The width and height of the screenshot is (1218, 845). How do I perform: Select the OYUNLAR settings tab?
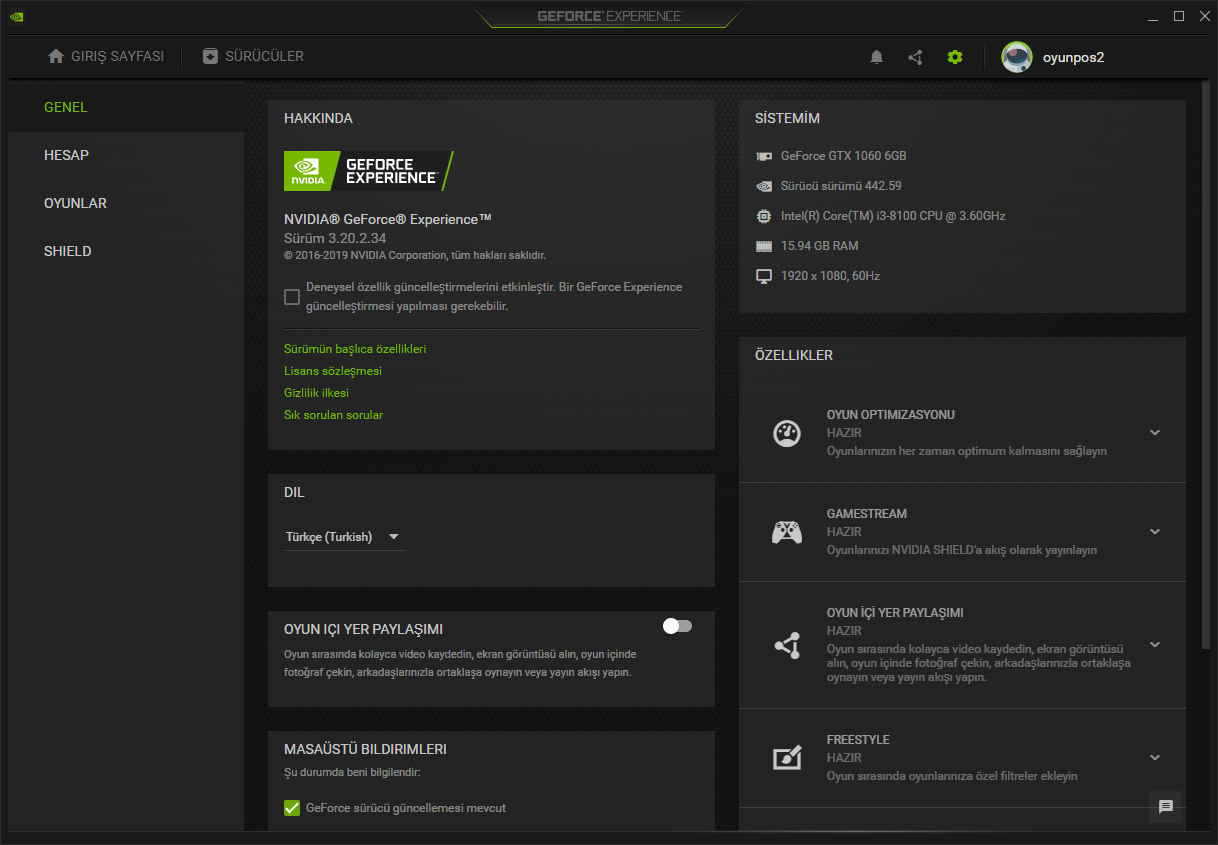pos(126,203)
